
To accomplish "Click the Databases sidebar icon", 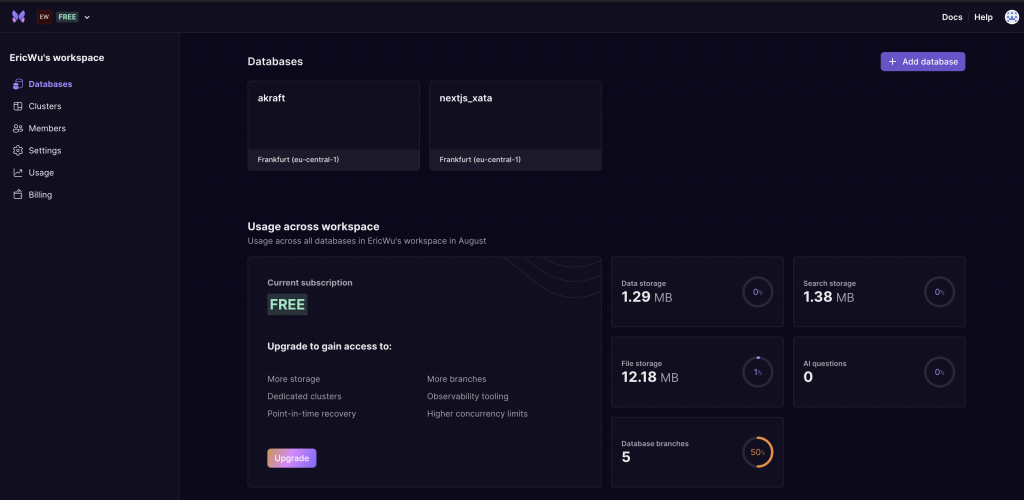I will [18, 84].
